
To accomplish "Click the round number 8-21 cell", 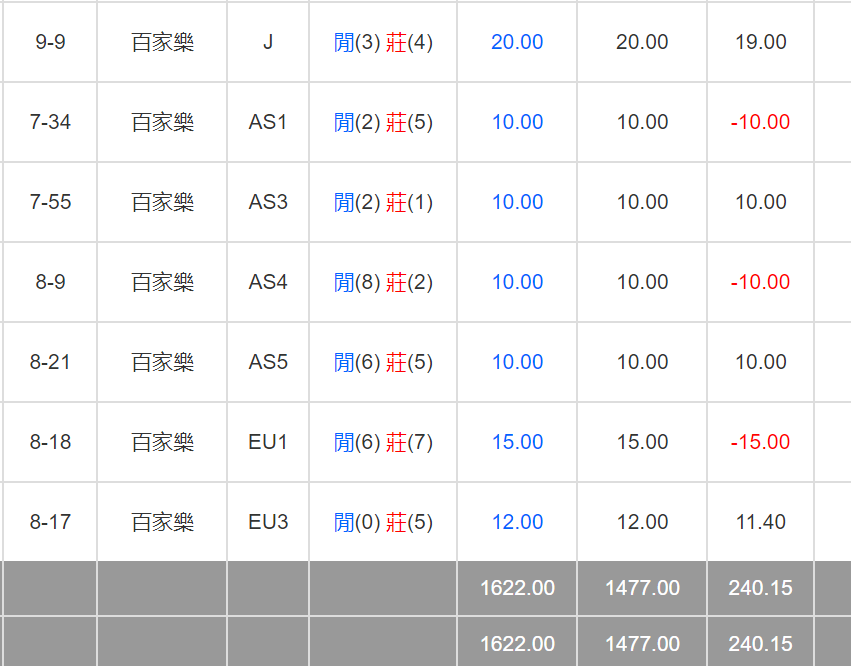I will tap(50, 362).
